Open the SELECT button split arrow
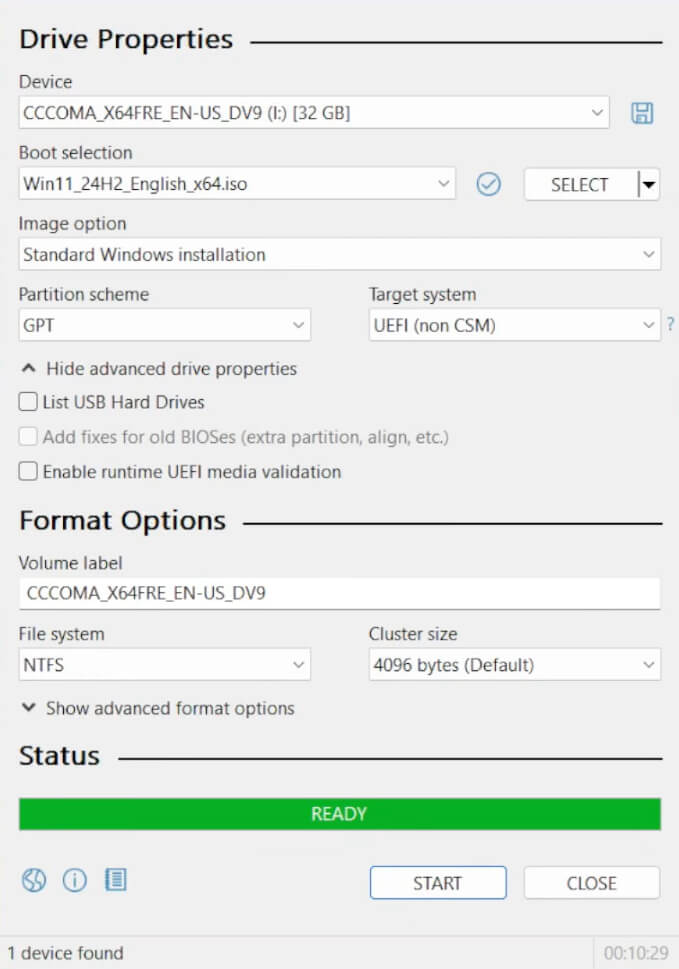This screenshot has width=679, height=969. tap(649, 184)
